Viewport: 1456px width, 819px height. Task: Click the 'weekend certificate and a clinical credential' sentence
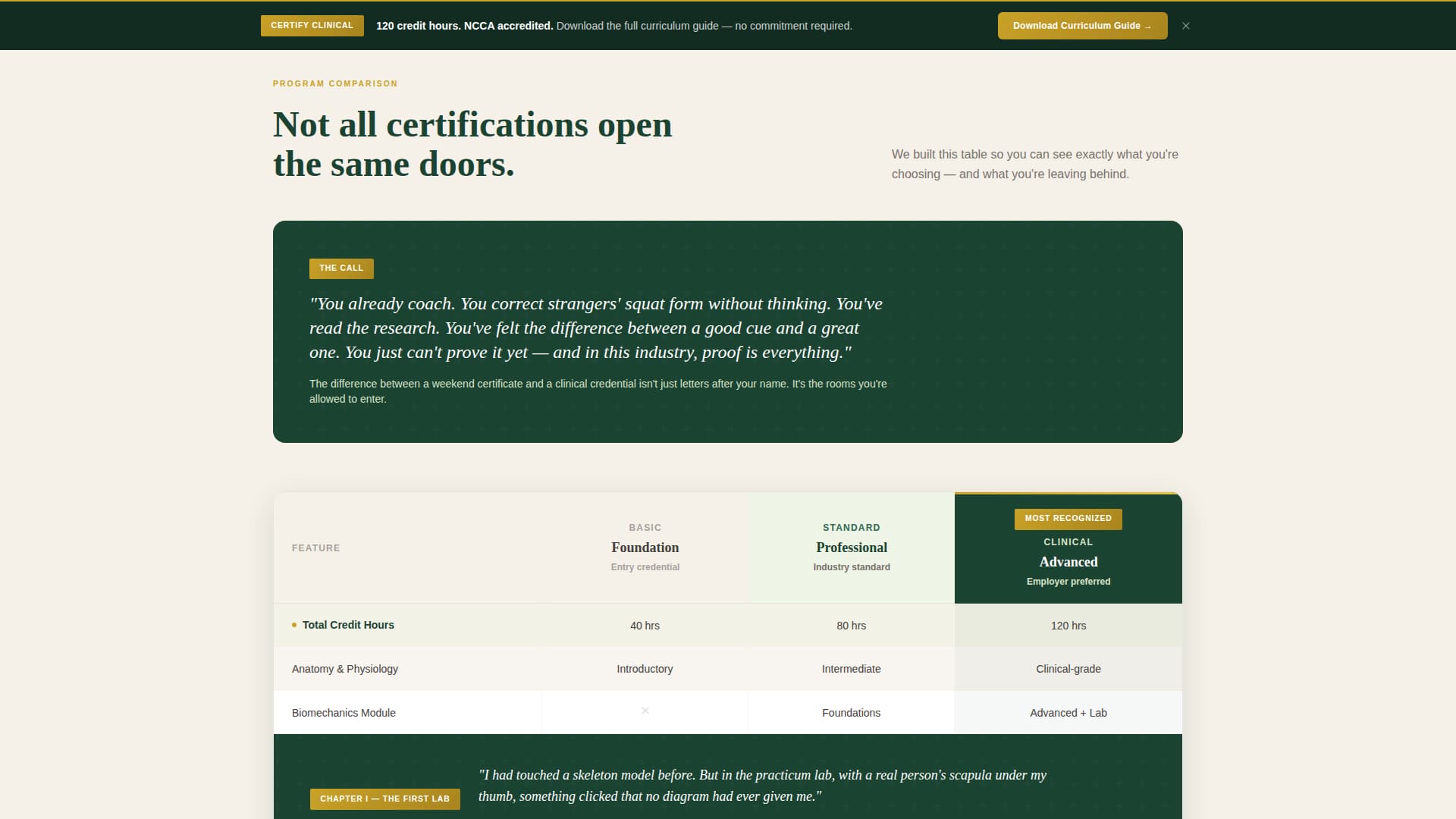pyautogui.click(x=598, y=391)
